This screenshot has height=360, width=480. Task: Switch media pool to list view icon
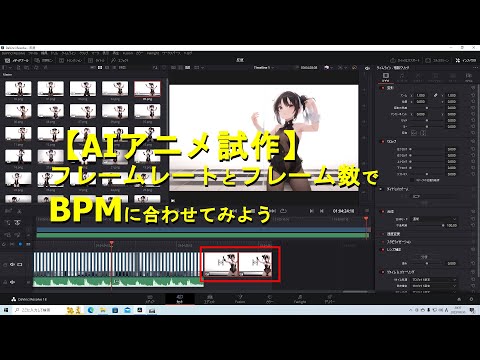tap(114, 68)
